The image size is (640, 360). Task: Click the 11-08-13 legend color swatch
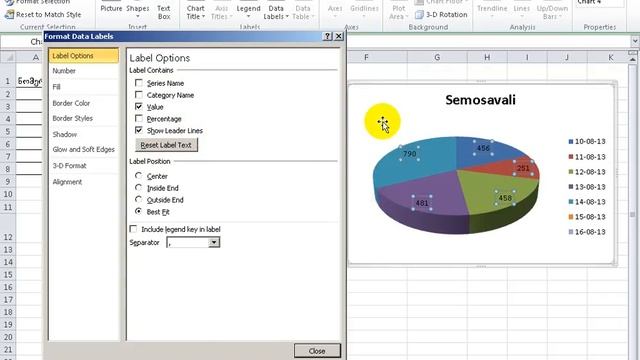(571, 157)
